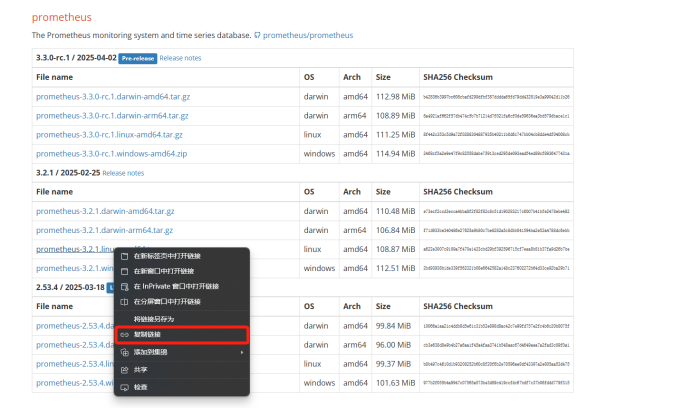This screenshot has height=408, width=692.
Task: Download prometheus-3.2.1.darwin-amd64.tar.gz
Action: (x=105, y=212)
